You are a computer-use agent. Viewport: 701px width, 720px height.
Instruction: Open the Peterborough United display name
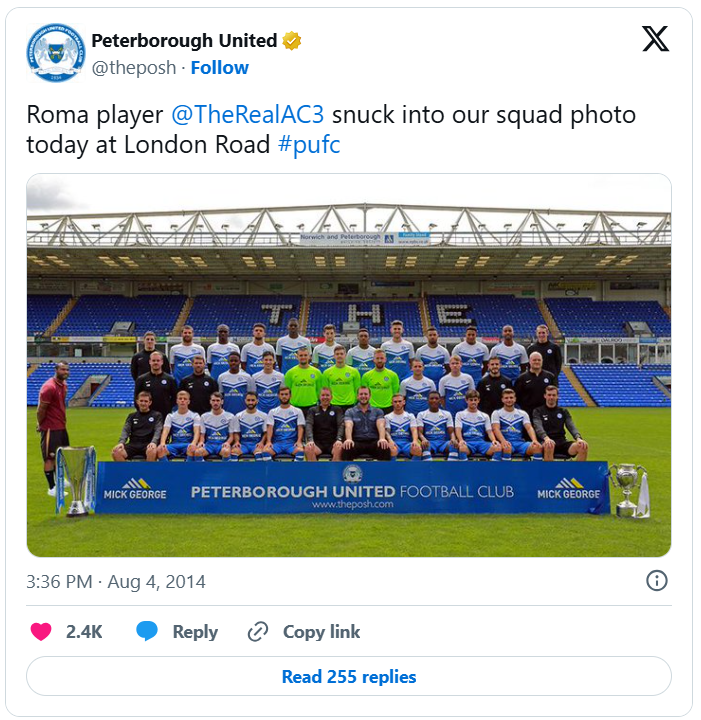(x=184, y=41)
